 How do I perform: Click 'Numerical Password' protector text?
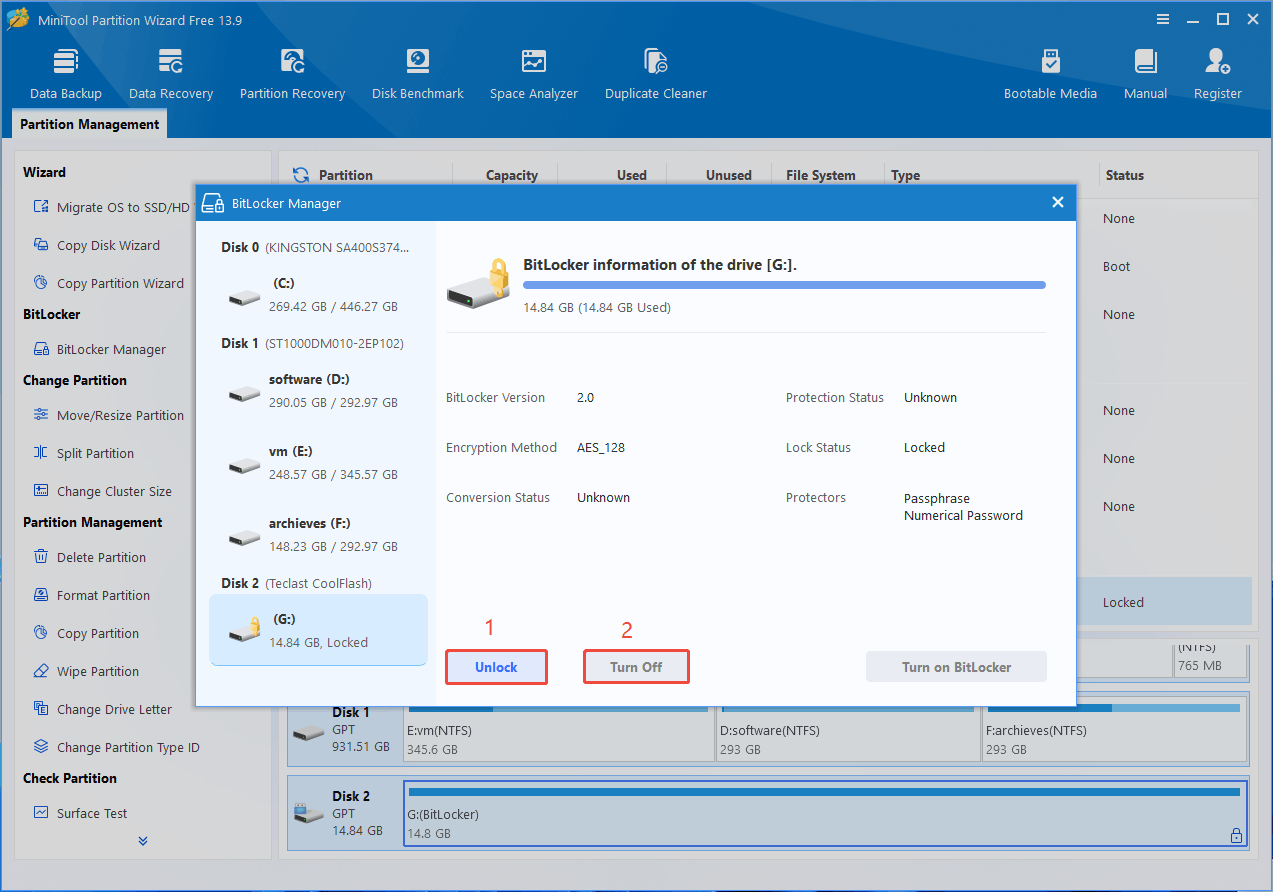point(963,515)
